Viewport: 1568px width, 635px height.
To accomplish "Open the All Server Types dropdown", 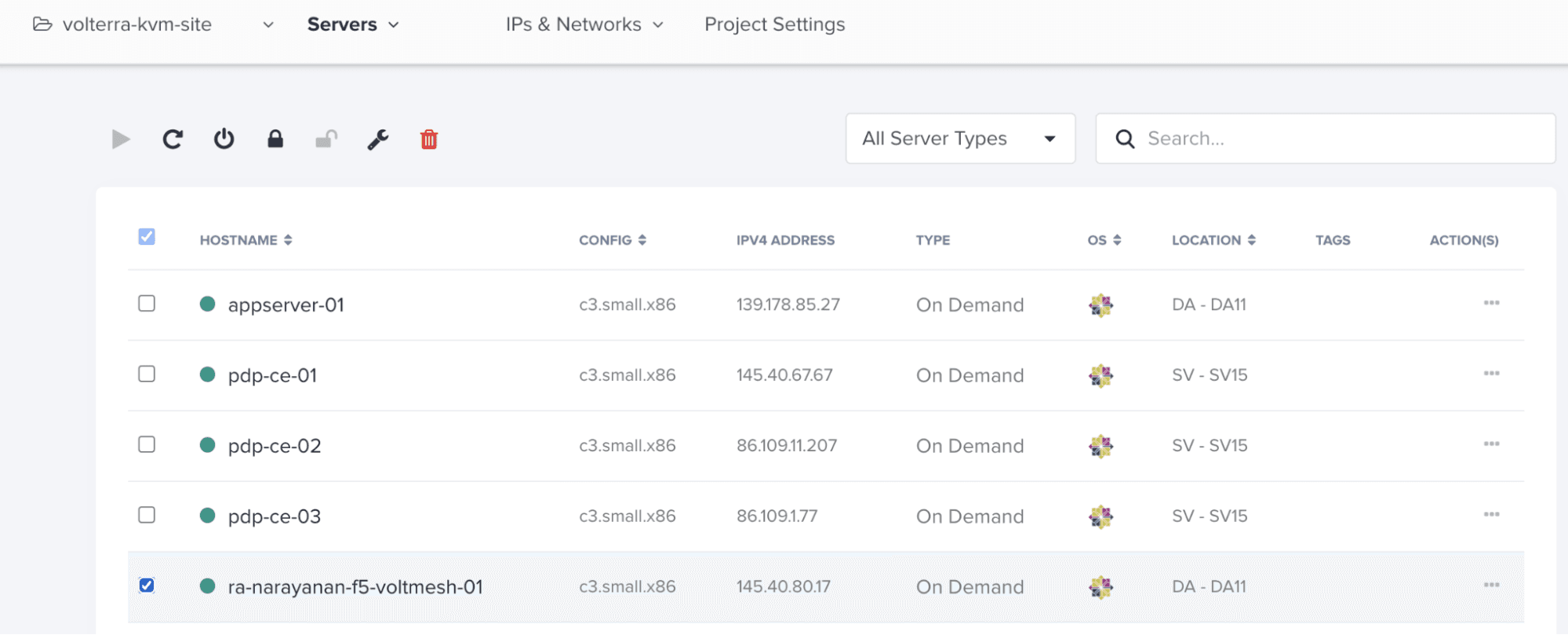I will click(960, 139).
